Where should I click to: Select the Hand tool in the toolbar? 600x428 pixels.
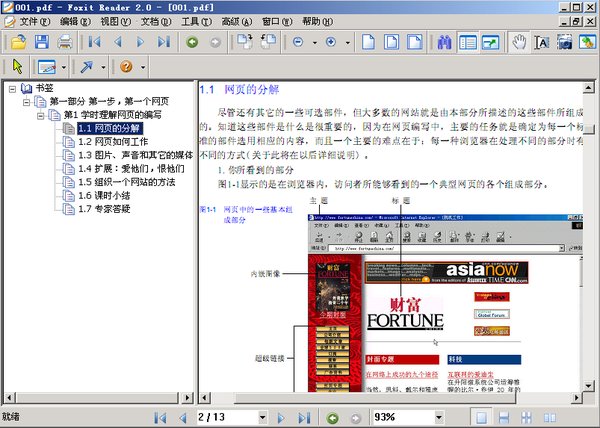pyautogui.click(x=519, y=42)
